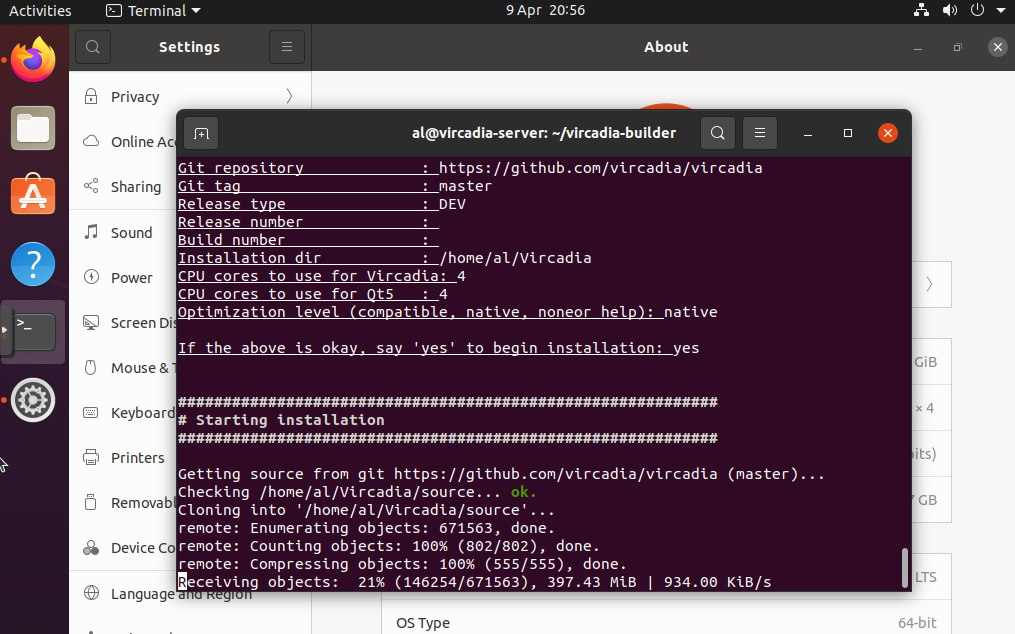Click the volume icon in top bar
The width and height of the screenshot is (1015, 634).
click(x=950, y=10)
